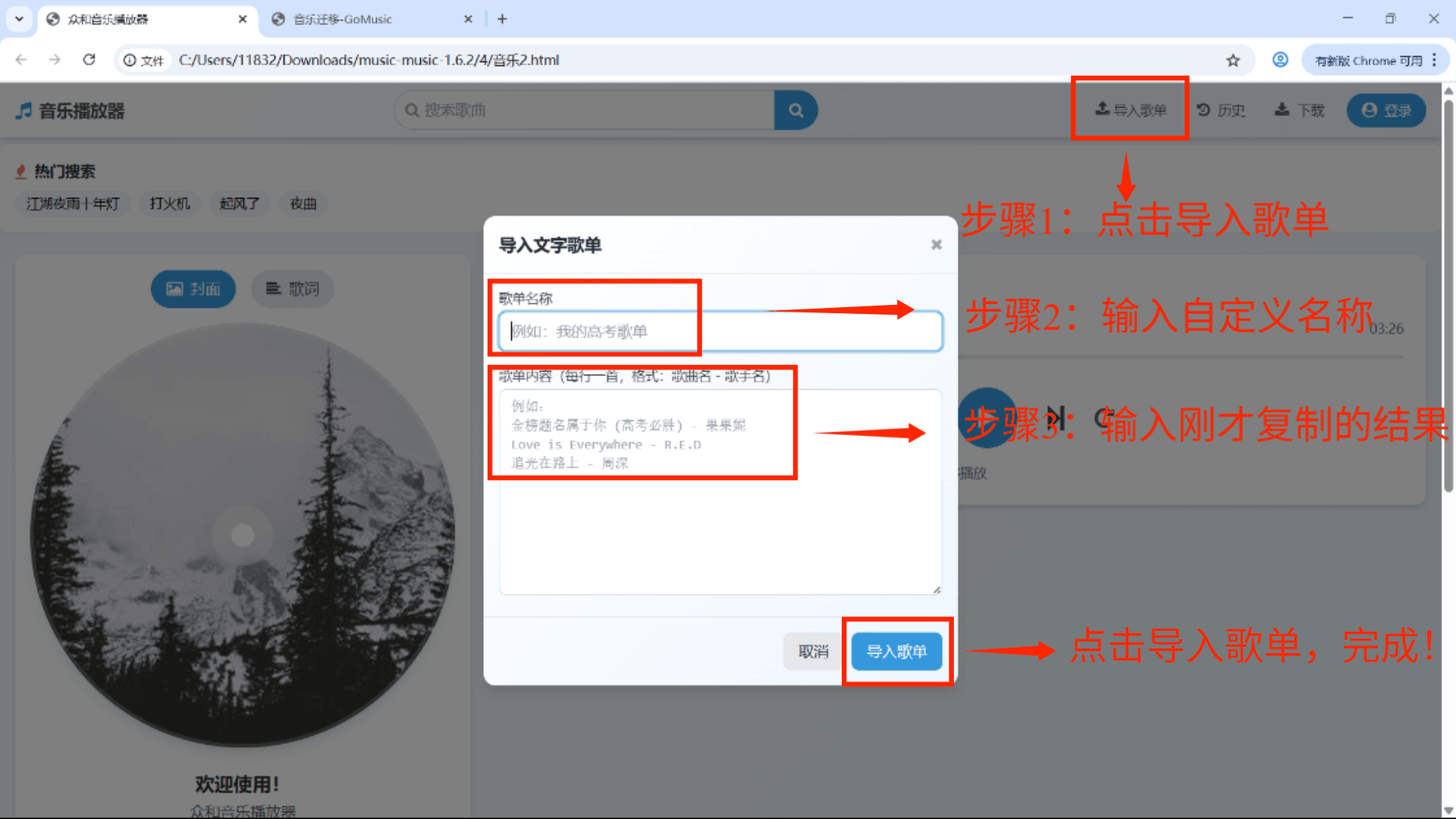Open the Chrome three-dot menu
1456x819 pixels.
coord(1435,59)
